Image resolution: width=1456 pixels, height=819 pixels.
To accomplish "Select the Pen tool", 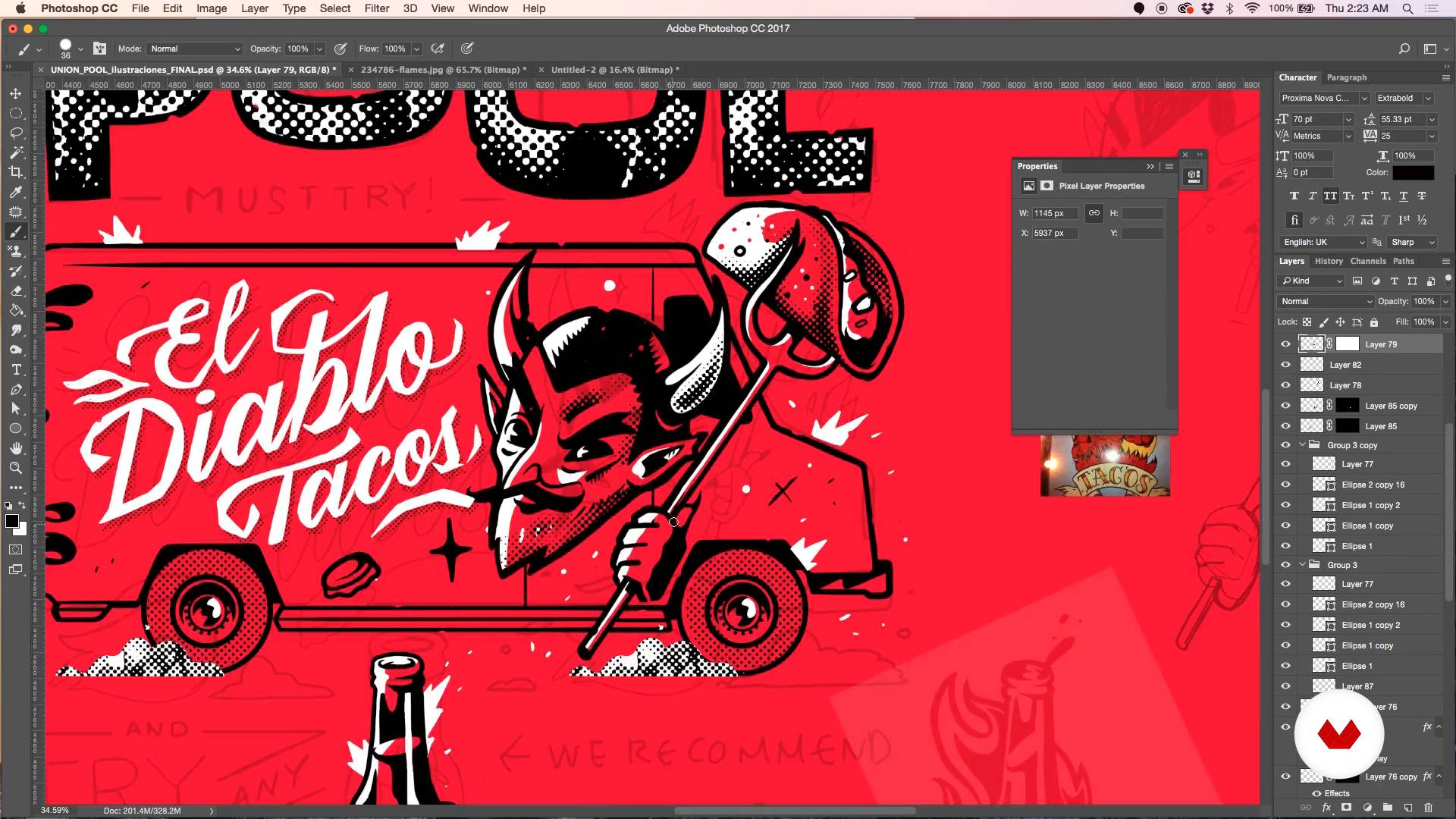I will point(15,389).
